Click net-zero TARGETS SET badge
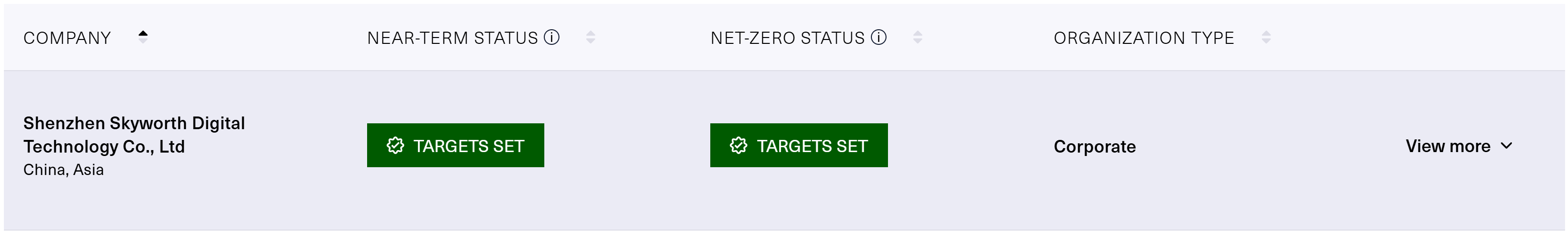This screenshot has width=1568, height=233. 799,145
